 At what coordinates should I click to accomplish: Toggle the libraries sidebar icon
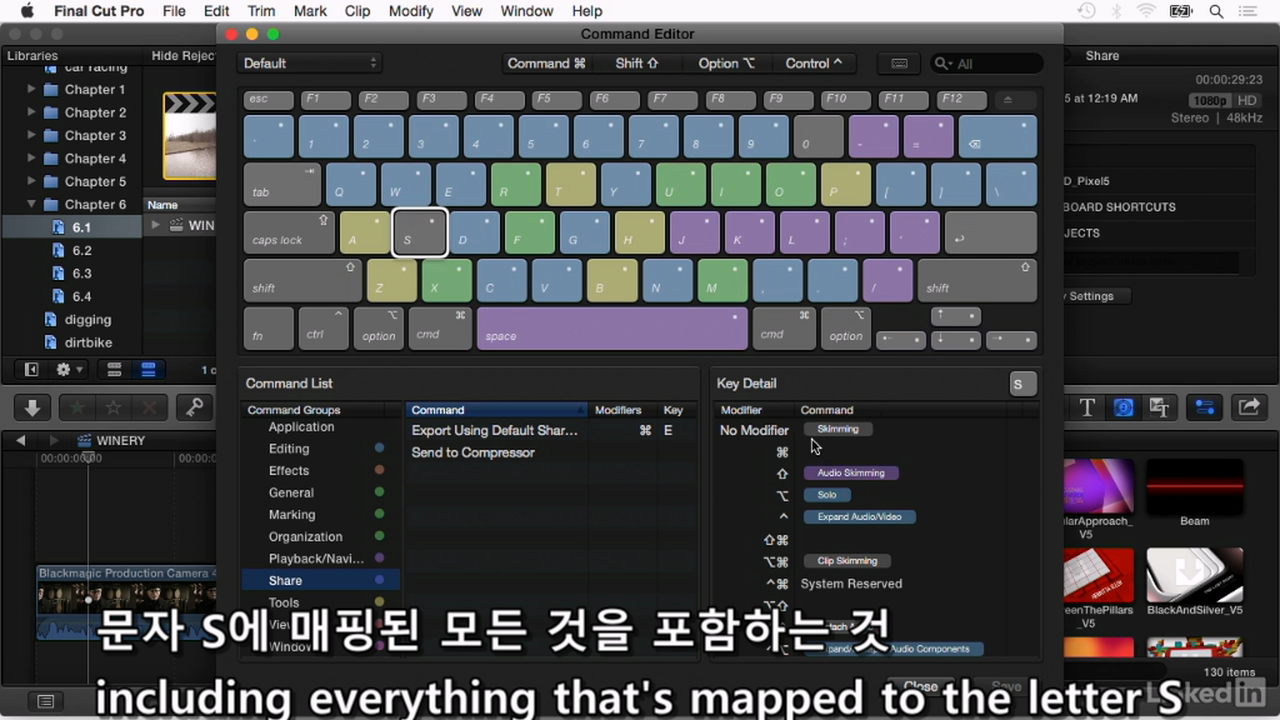click(x=31, y=369)
